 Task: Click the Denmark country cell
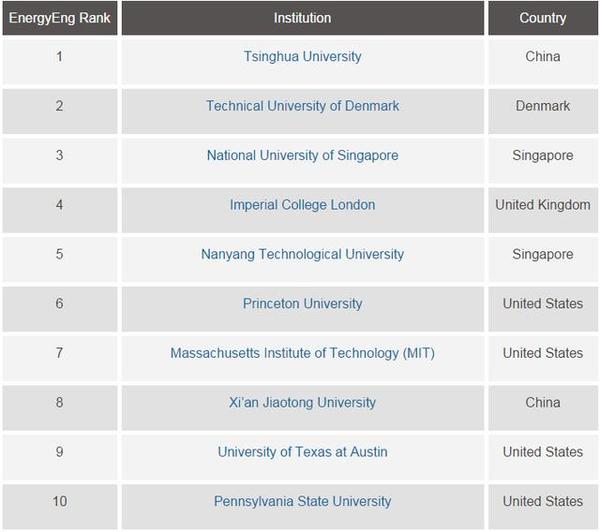coord(543,111)
